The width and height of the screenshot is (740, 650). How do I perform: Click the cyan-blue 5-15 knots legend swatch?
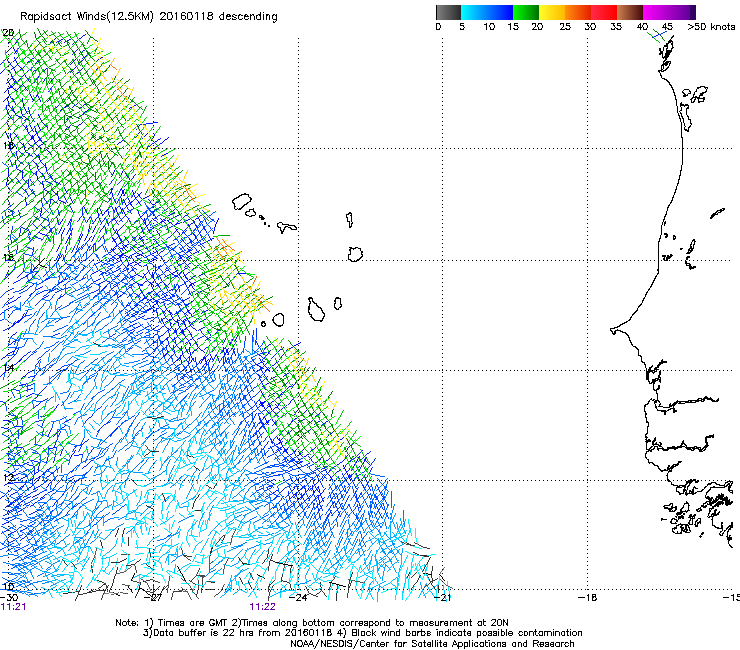(x=487, y=12)
